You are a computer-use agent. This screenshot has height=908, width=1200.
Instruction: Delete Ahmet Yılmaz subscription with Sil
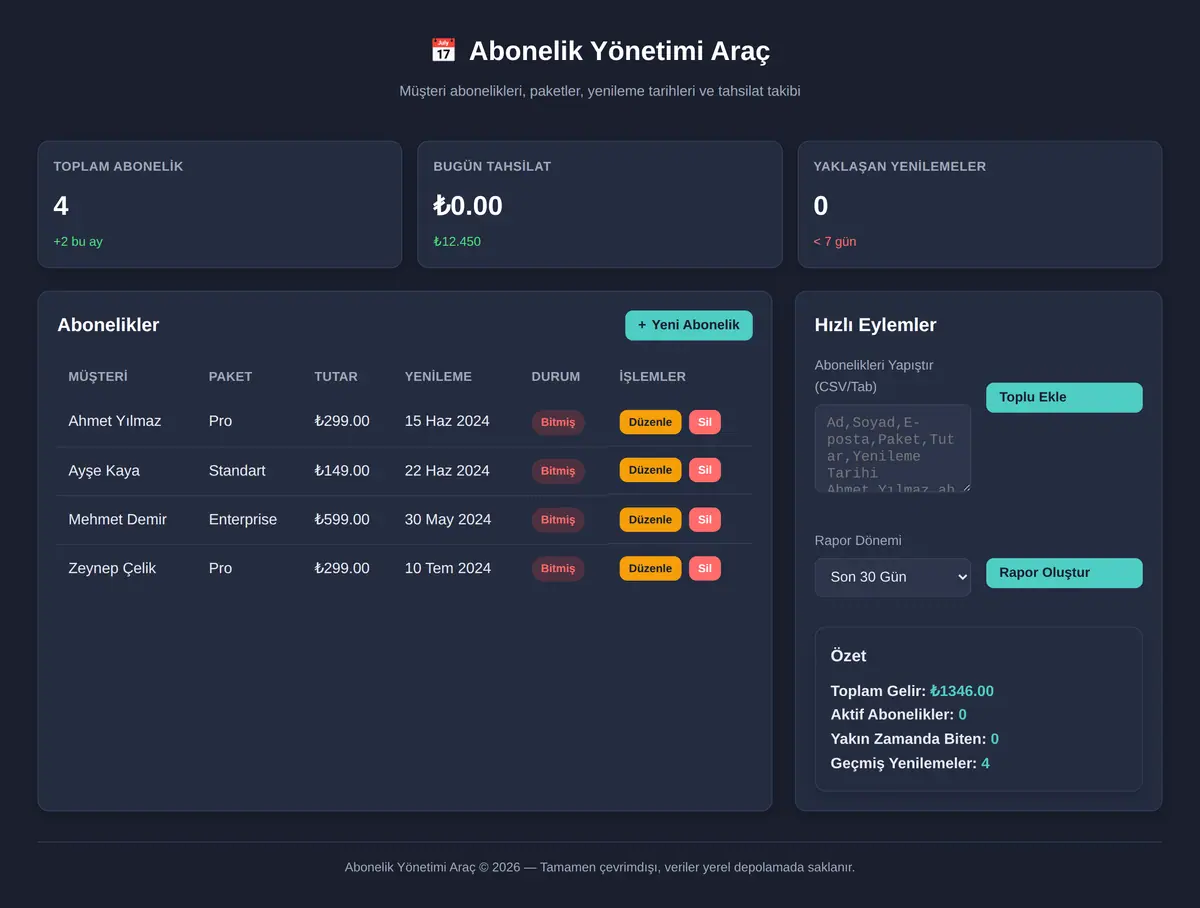[705, 422]
